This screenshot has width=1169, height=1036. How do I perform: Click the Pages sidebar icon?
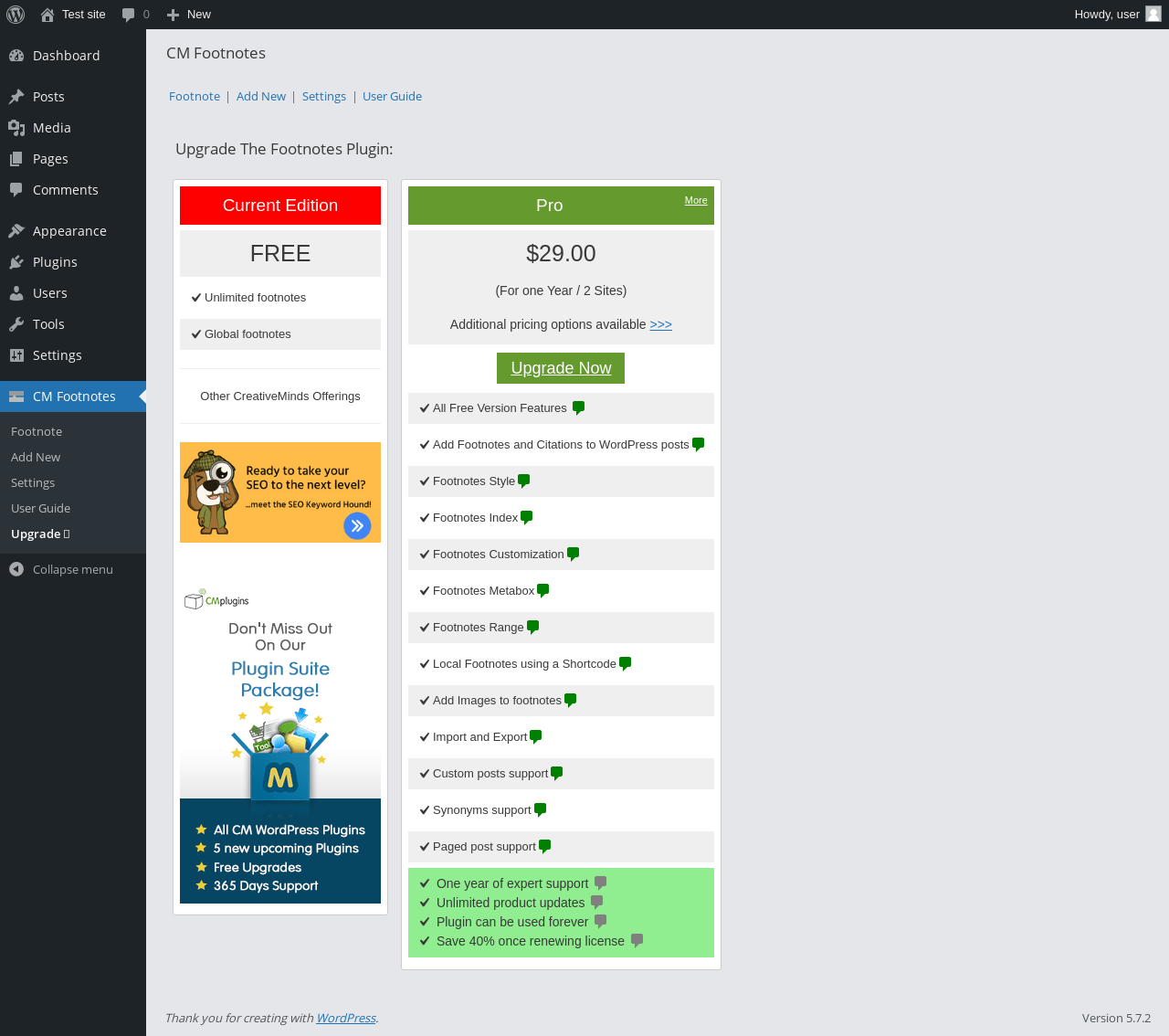coord(16,159)
